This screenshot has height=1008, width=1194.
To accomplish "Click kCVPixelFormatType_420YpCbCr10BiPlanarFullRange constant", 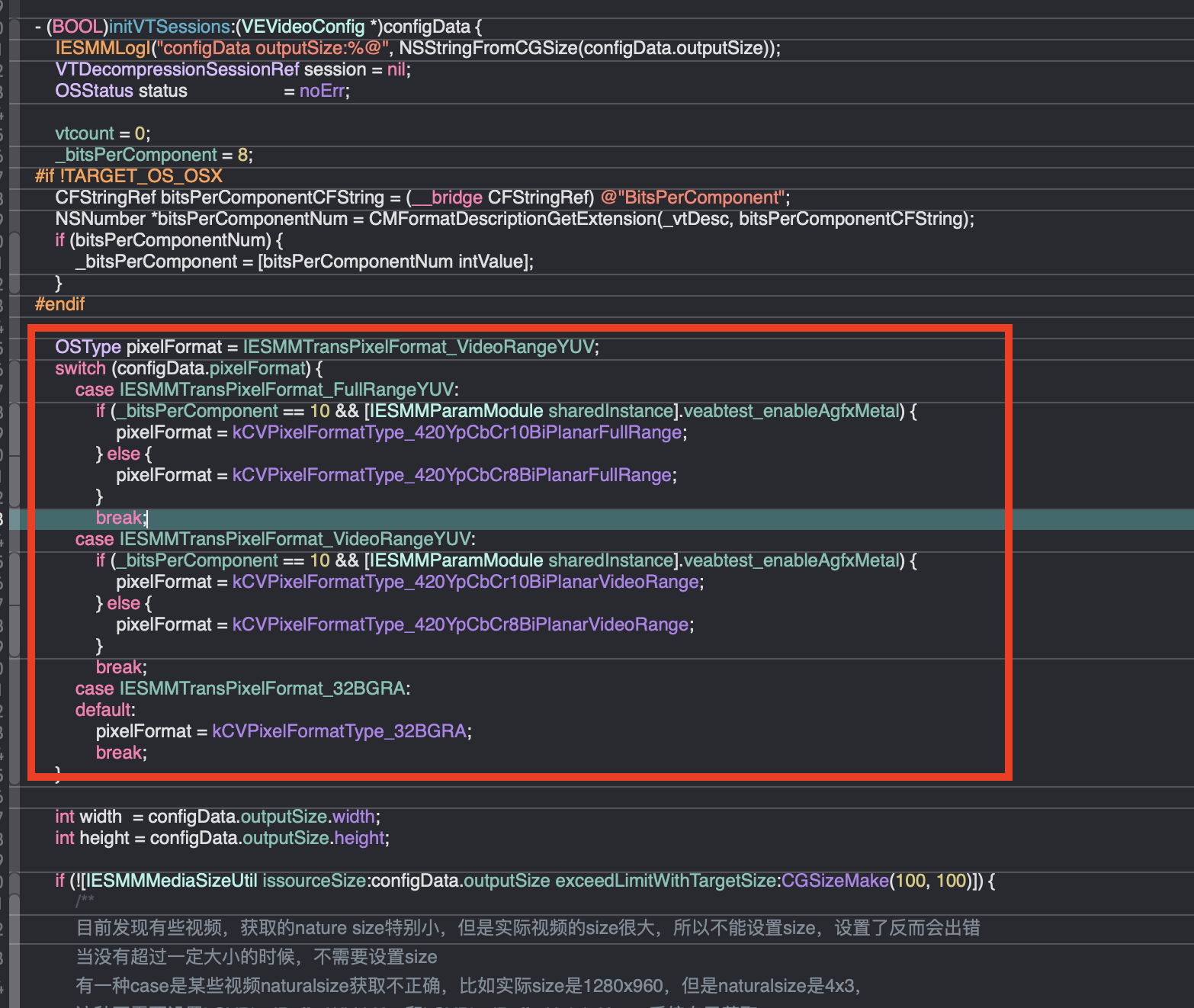I will click(x=457, y=432).
